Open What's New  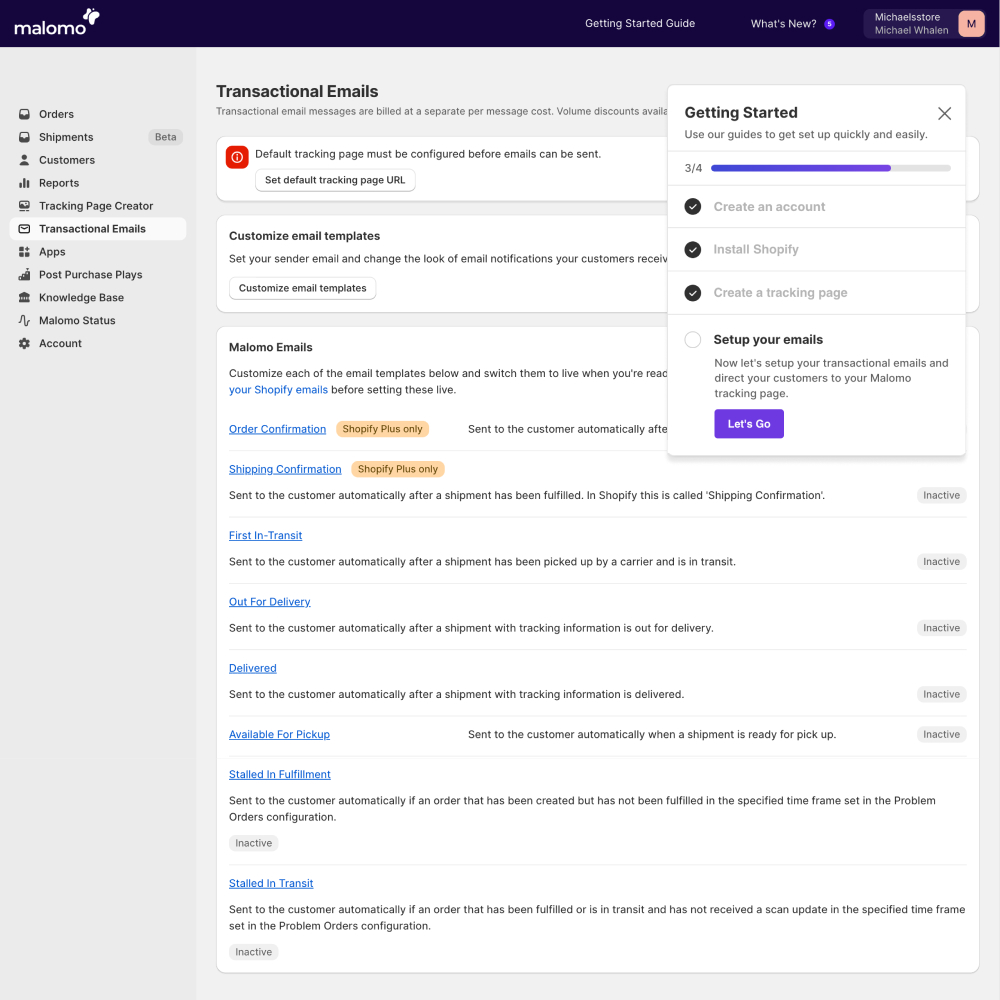(x=783, y=24)
